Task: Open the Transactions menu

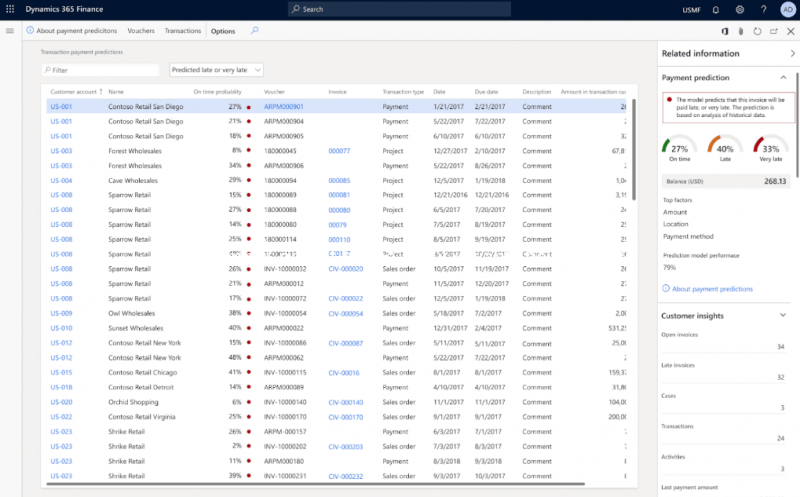Action: click(x=183, y=31)
